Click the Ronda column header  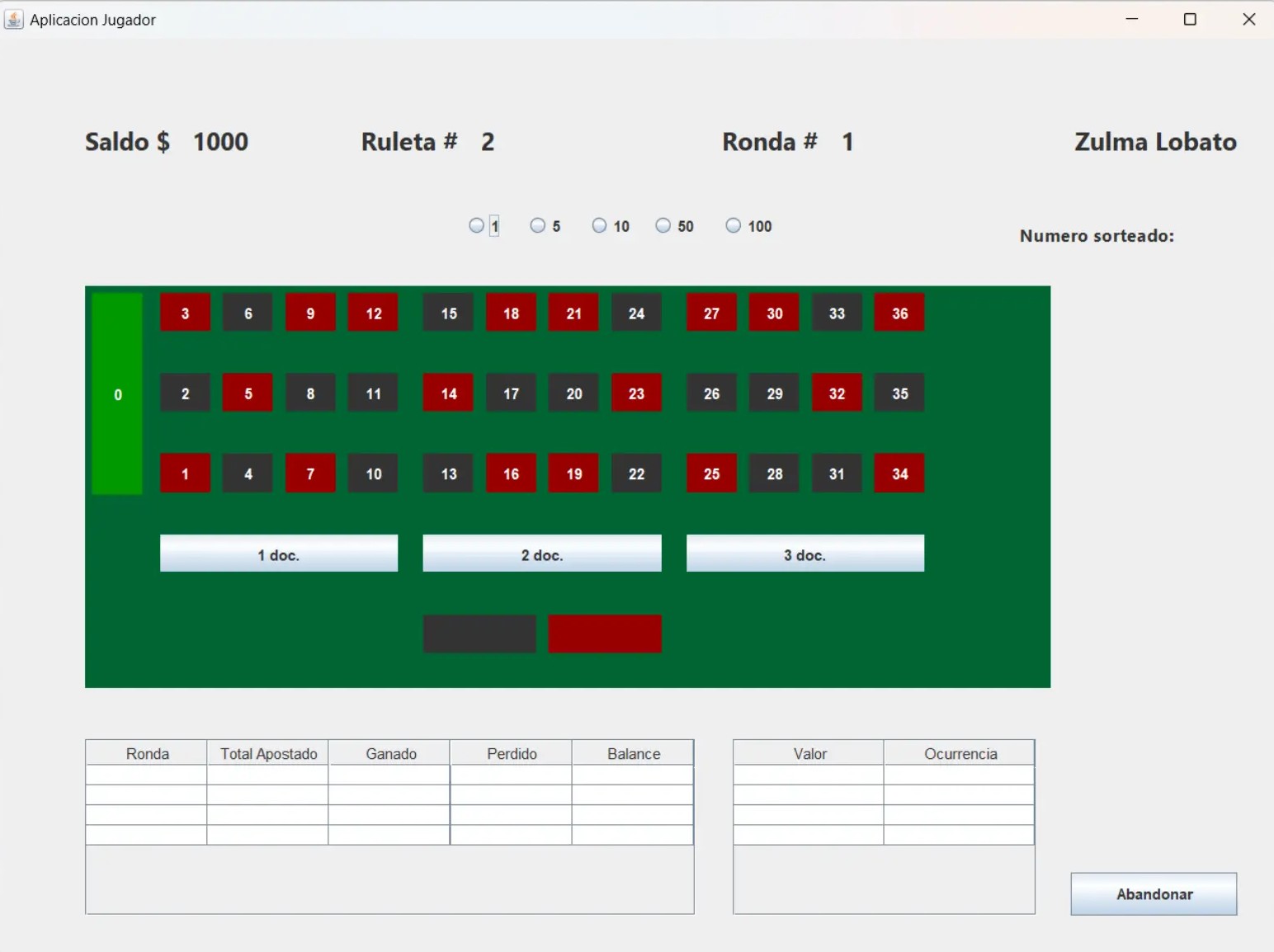coord(147,753)
